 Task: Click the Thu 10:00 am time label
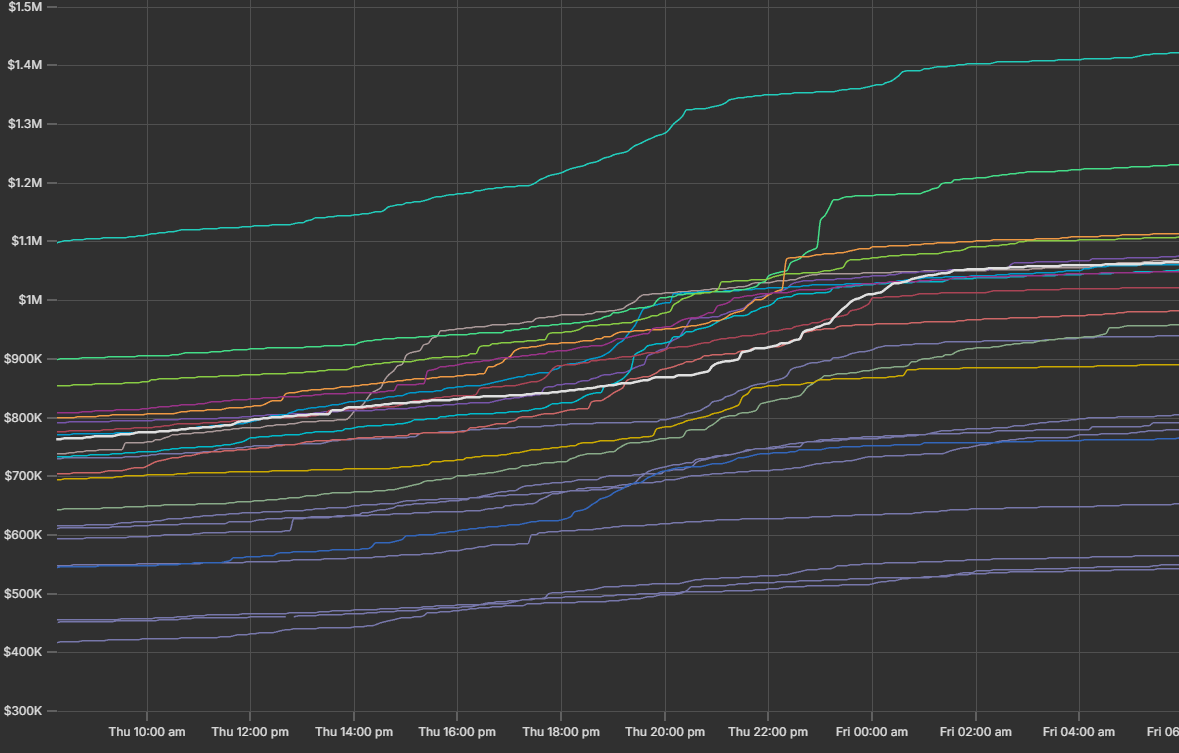click(147, 732)
